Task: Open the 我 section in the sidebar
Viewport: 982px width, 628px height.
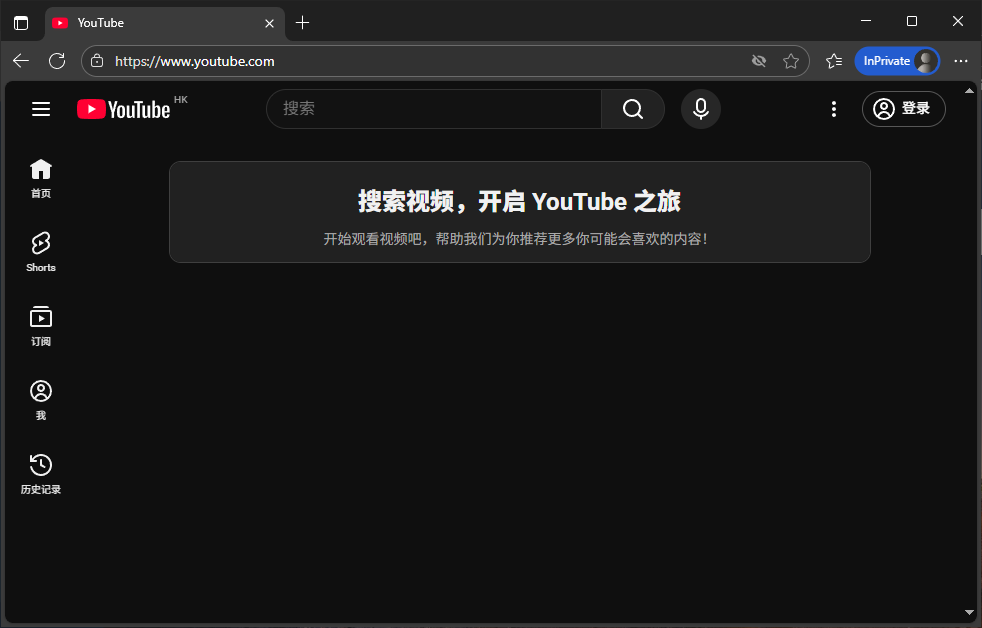Action: [40, 399]
